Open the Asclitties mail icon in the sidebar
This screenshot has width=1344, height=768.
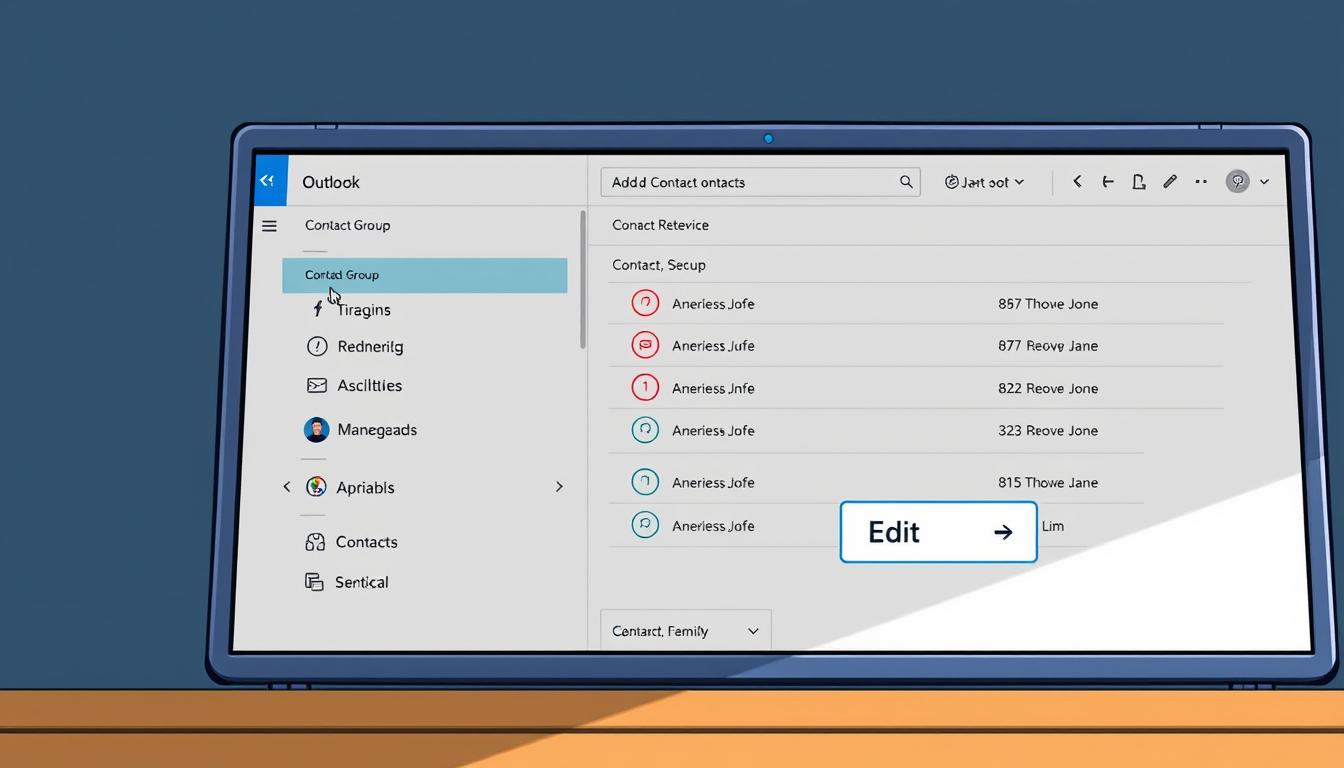(316, 385)
